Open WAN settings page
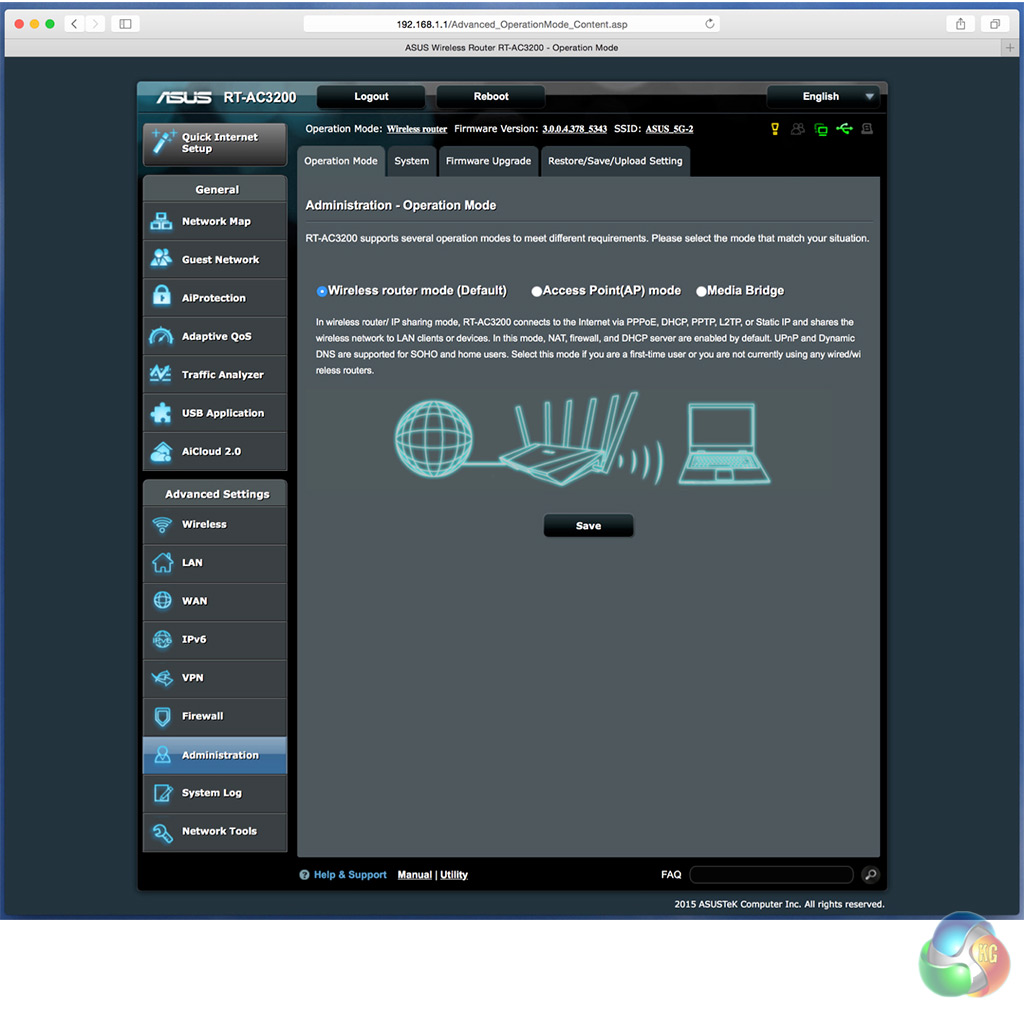Screen dimensions: 1024x1014 point(215,601)
